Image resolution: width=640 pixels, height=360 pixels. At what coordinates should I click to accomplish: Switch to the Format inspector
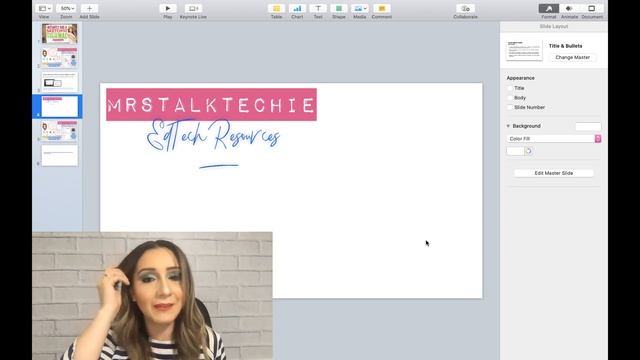549,9
